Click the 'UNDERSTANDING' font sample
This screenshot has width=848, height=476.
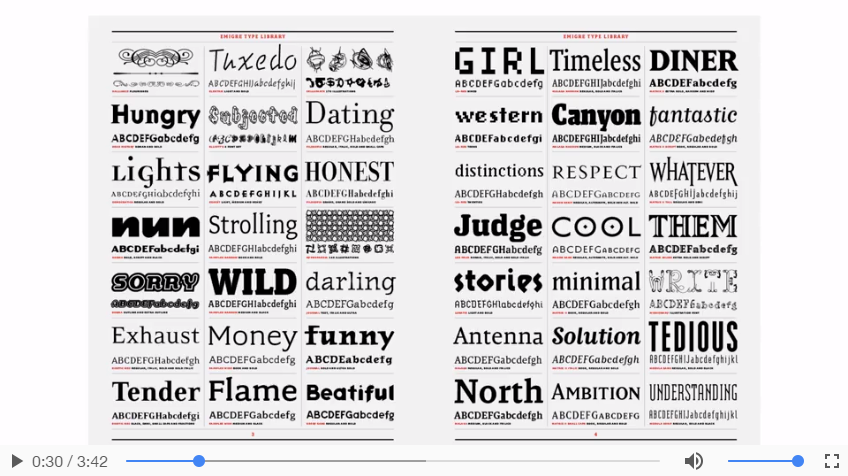[x=693, y=392]
